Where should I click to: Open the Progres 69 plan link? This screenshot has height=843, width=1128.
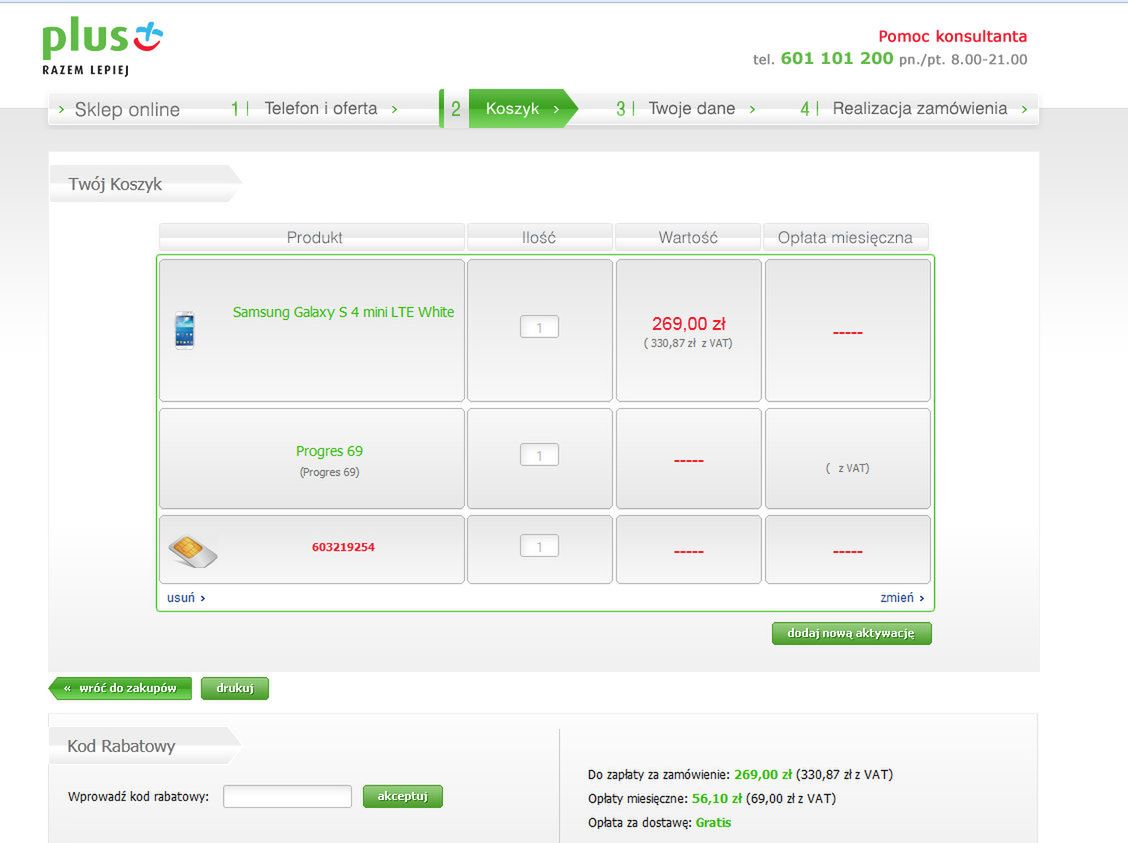point(329,451)
